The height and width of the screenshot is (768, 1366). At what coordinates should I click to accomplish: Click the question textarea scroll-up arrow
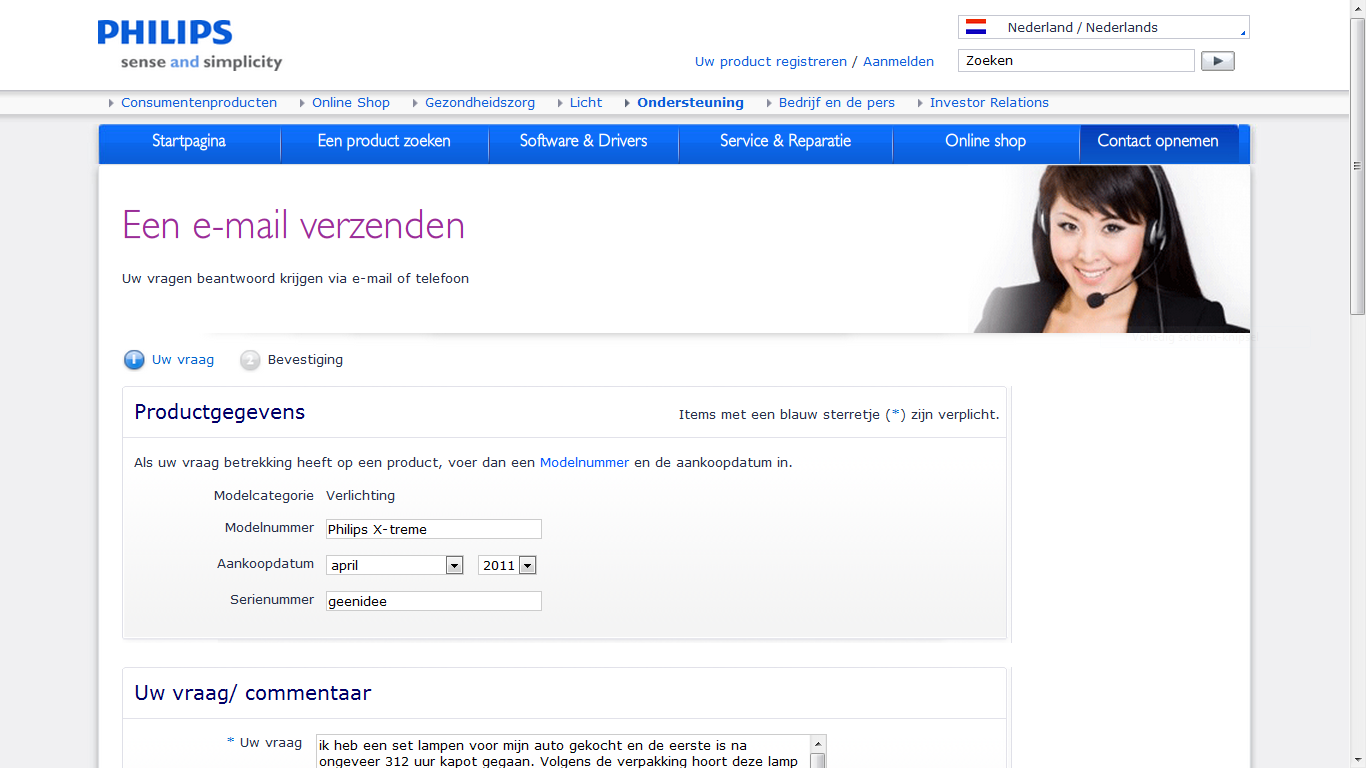(x=820, y=743)
